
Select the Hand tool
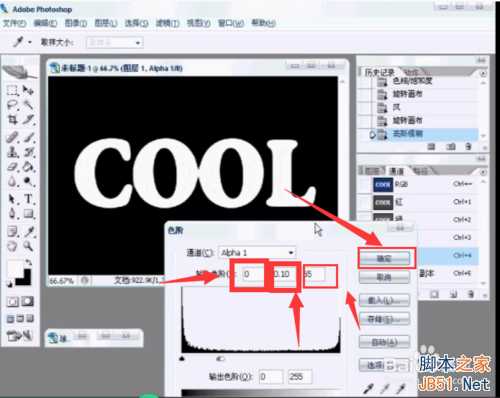pos(13,246)
